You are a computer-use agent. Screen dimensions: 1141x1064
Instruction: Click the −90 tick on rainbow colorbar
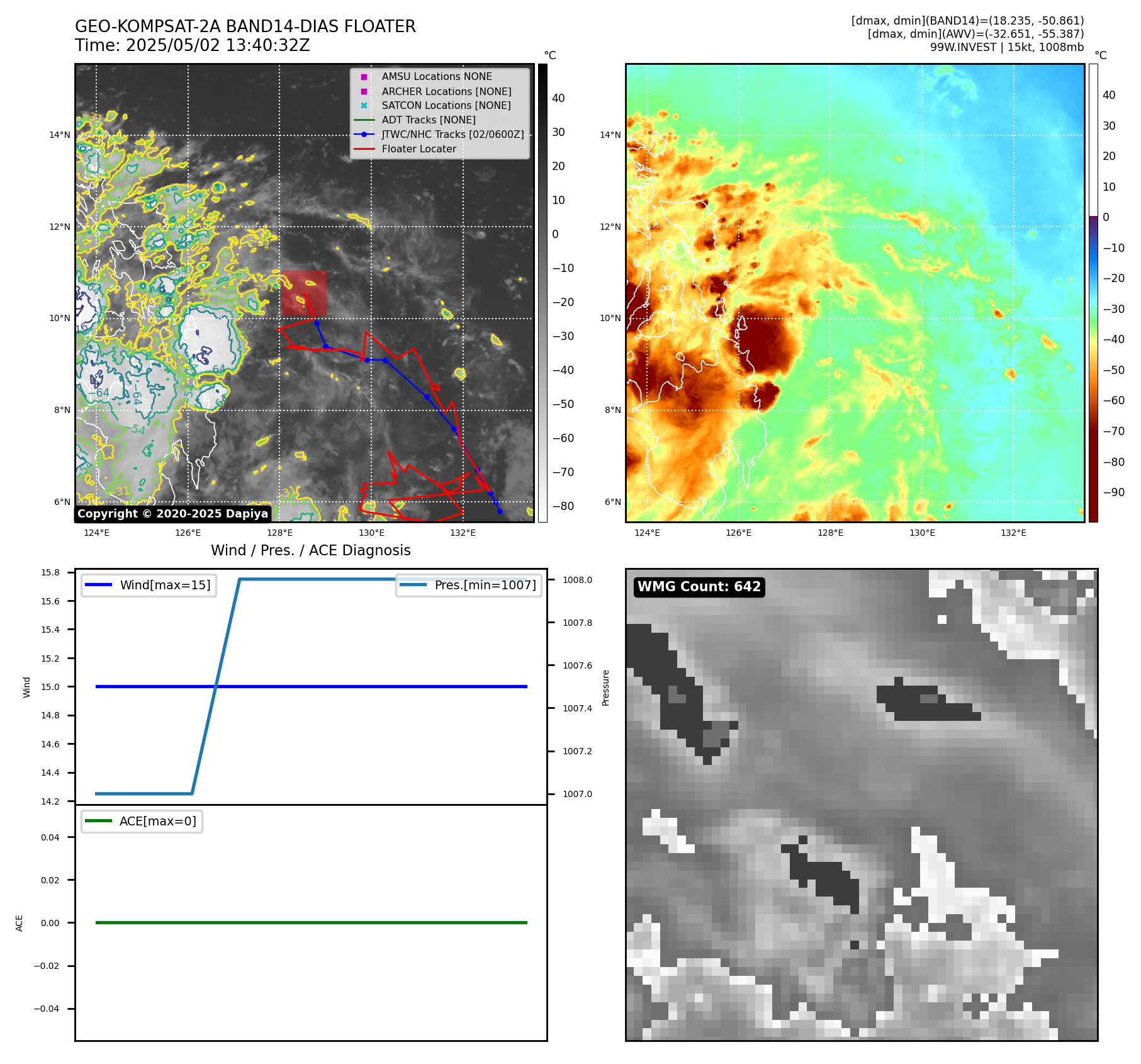(1114, 492)
